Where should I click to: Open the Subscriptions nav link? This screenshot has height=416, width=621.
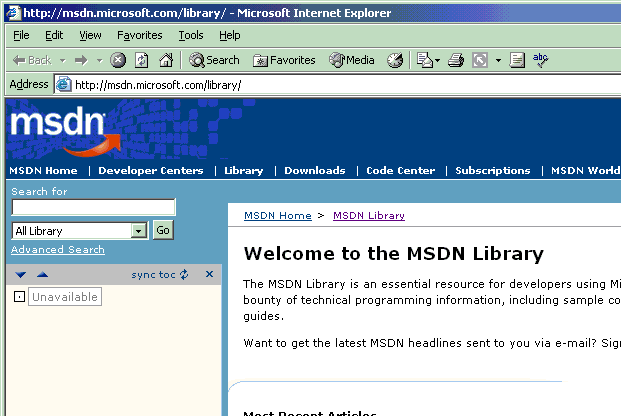493,170
